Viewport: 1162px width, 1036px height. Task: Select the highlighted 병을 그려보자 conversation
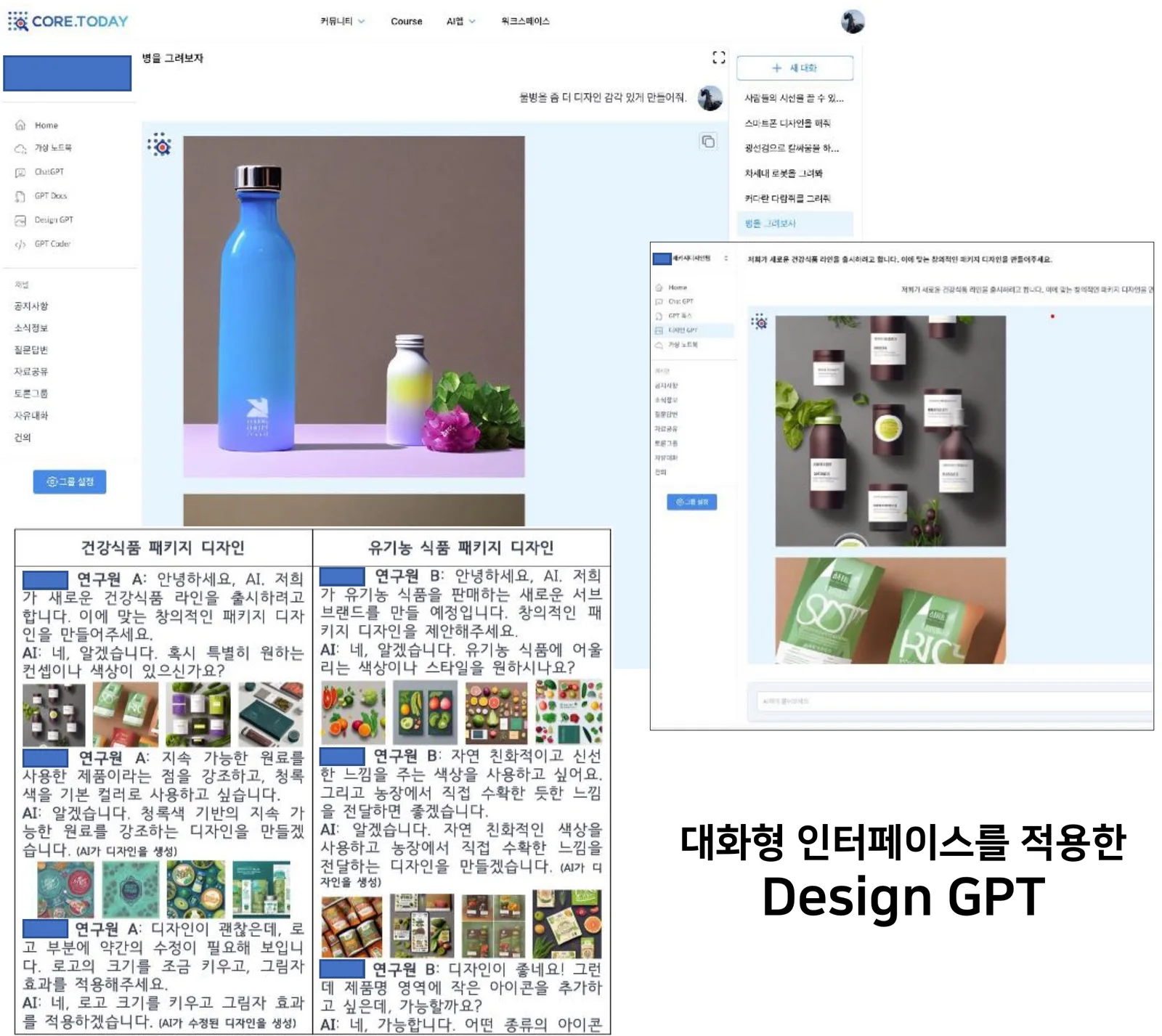click(795, 224)
